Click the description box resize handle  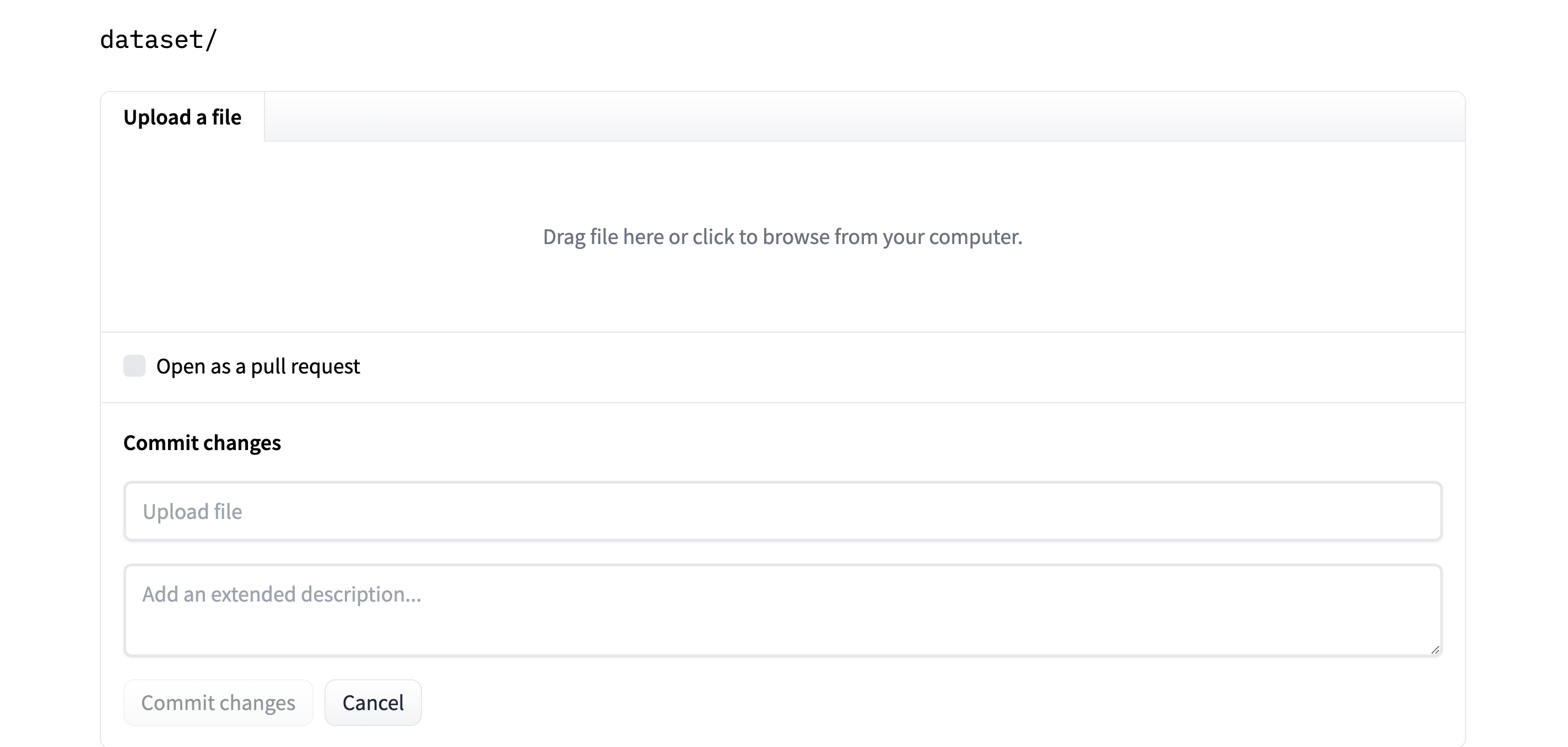(1435, 649)
